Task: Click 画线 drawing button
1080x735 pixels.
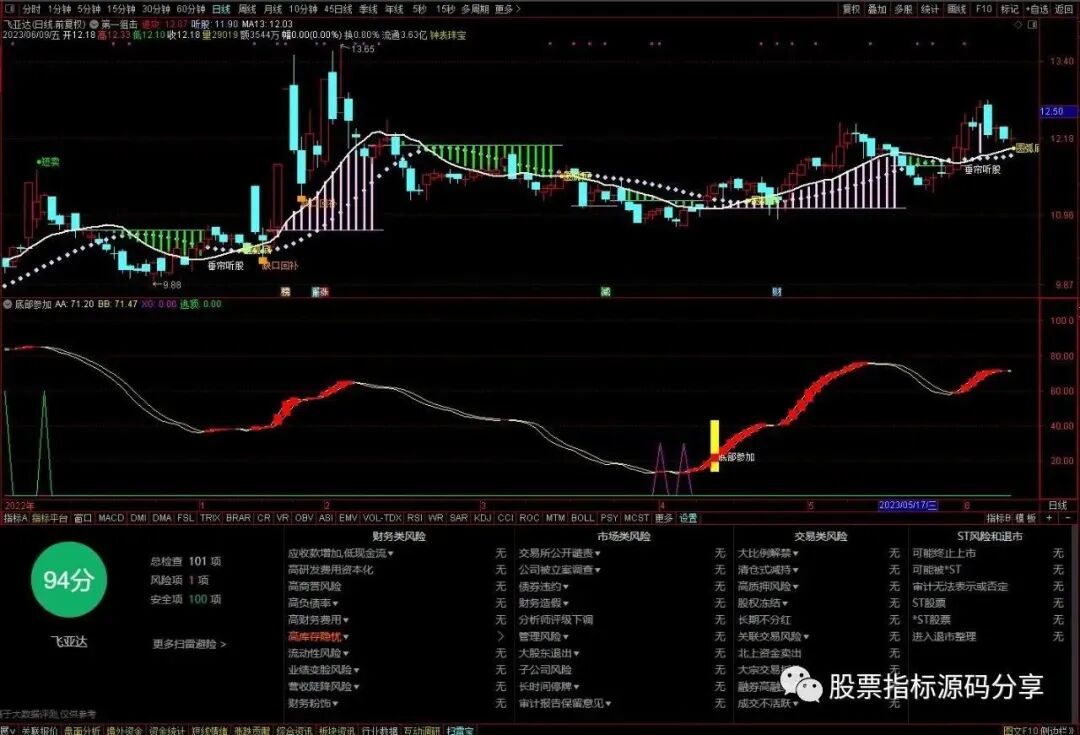Action: (x=957, y=9)
